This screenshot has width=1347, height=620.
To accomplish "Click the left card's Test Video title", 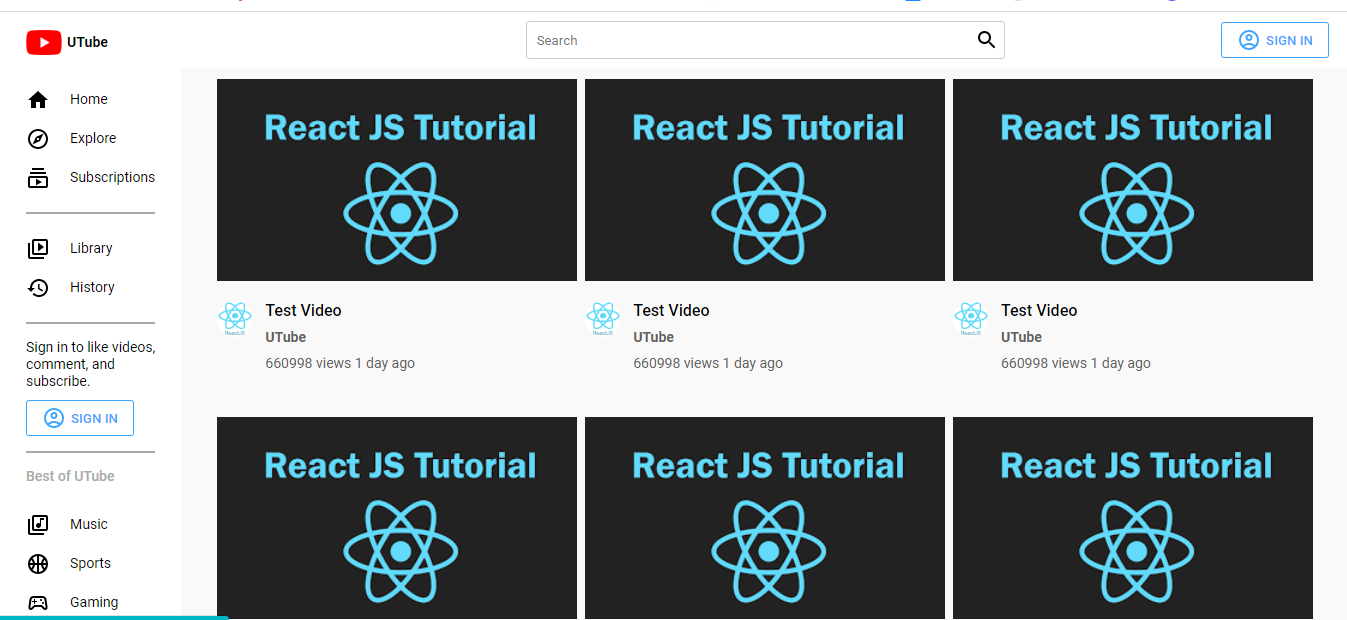I will 303,311.
